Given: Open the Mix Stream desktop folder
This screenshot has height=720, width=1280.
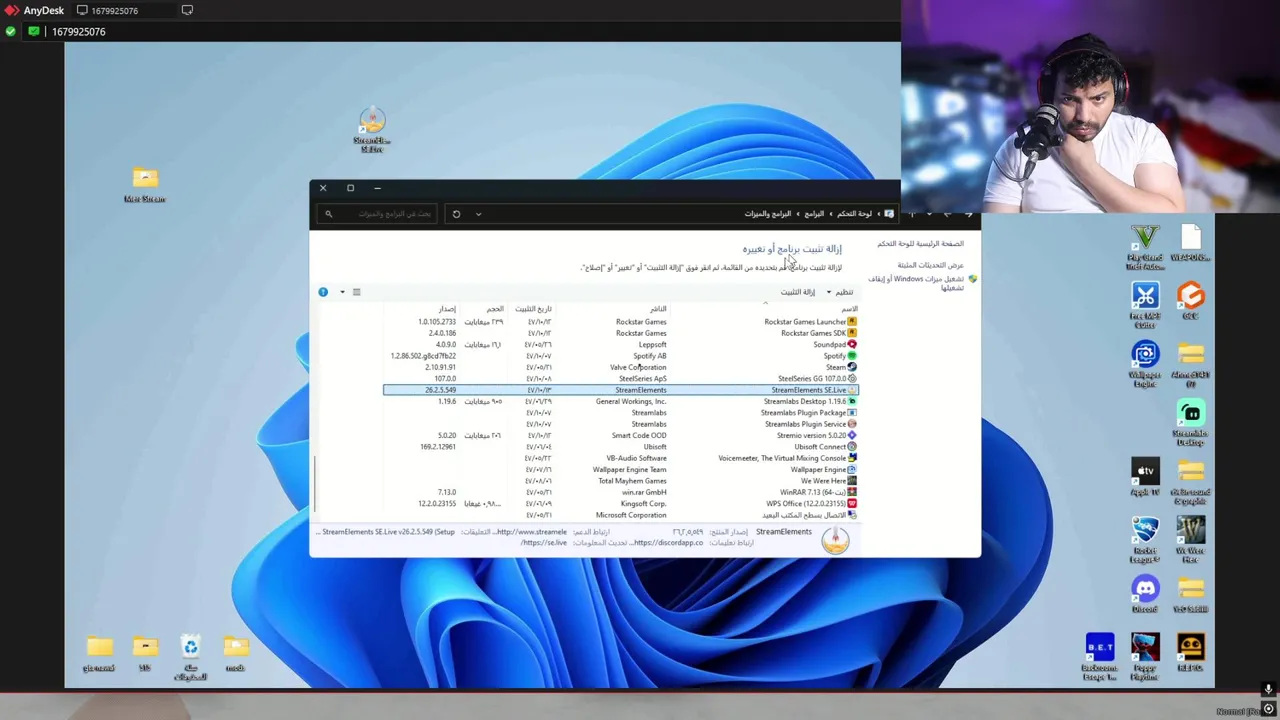Looking at the screenshot, I should (145, 186).
